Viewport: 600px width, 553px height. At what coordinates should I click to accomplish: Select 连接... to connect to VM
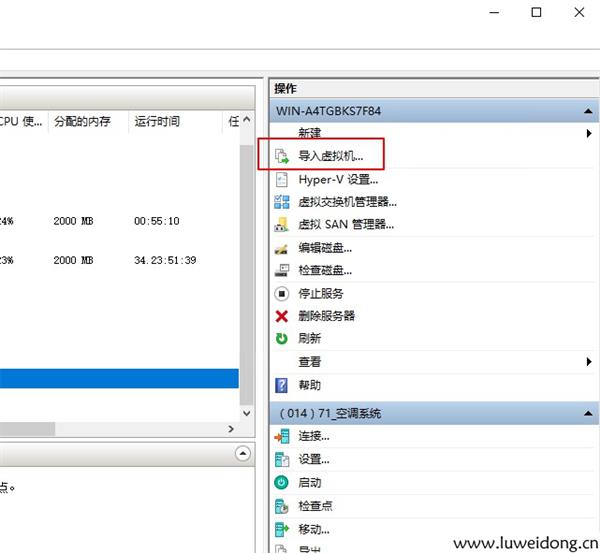(313, 436)
